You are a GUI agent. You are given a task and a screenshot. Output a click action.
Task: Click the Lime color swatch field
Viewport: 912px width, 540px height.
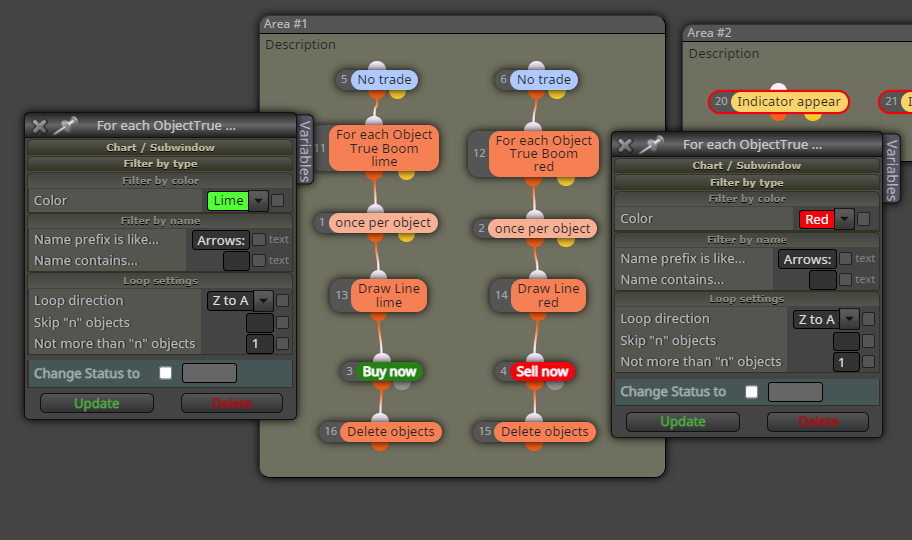(x=228, y=201)
